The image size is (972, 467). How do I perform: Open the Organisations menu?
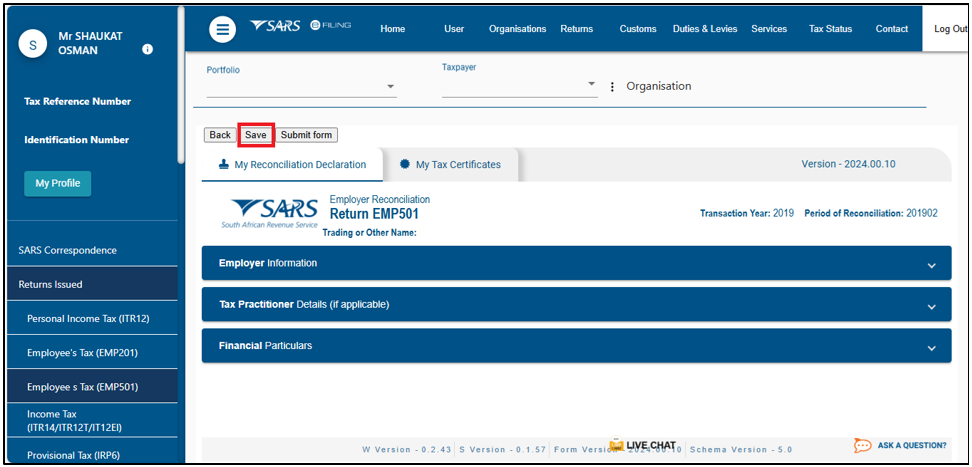coord(518,29)
